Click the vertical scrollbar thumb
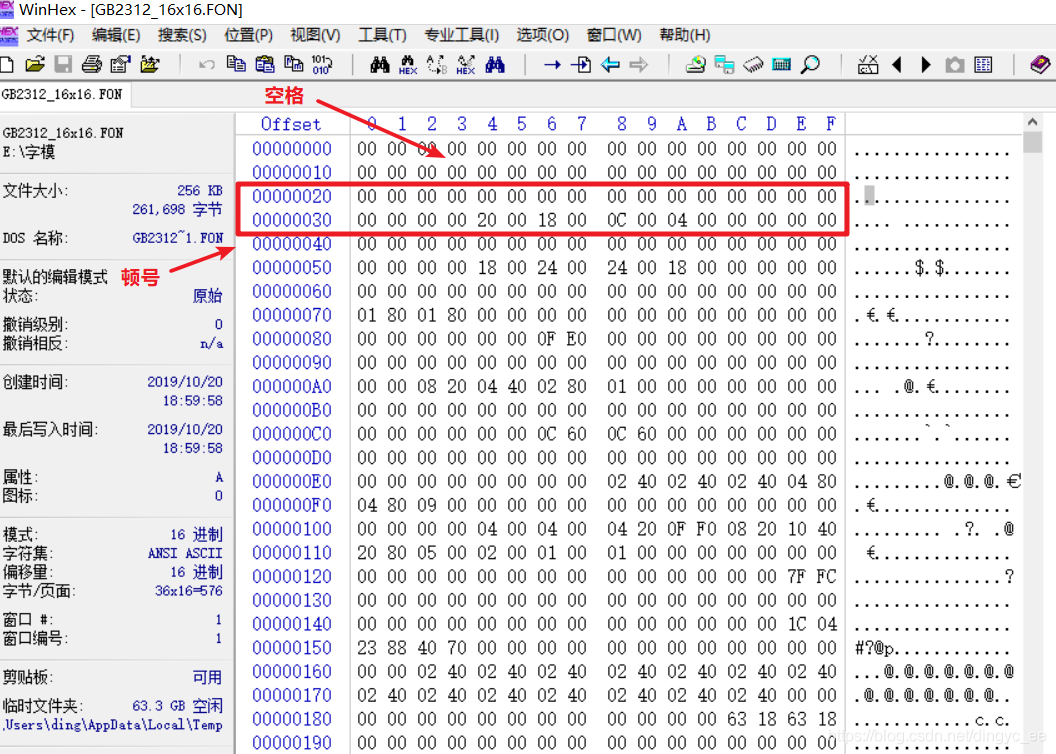Image resolution: width=1056 pixels, height=754 pixels. tap(1032, 142)
